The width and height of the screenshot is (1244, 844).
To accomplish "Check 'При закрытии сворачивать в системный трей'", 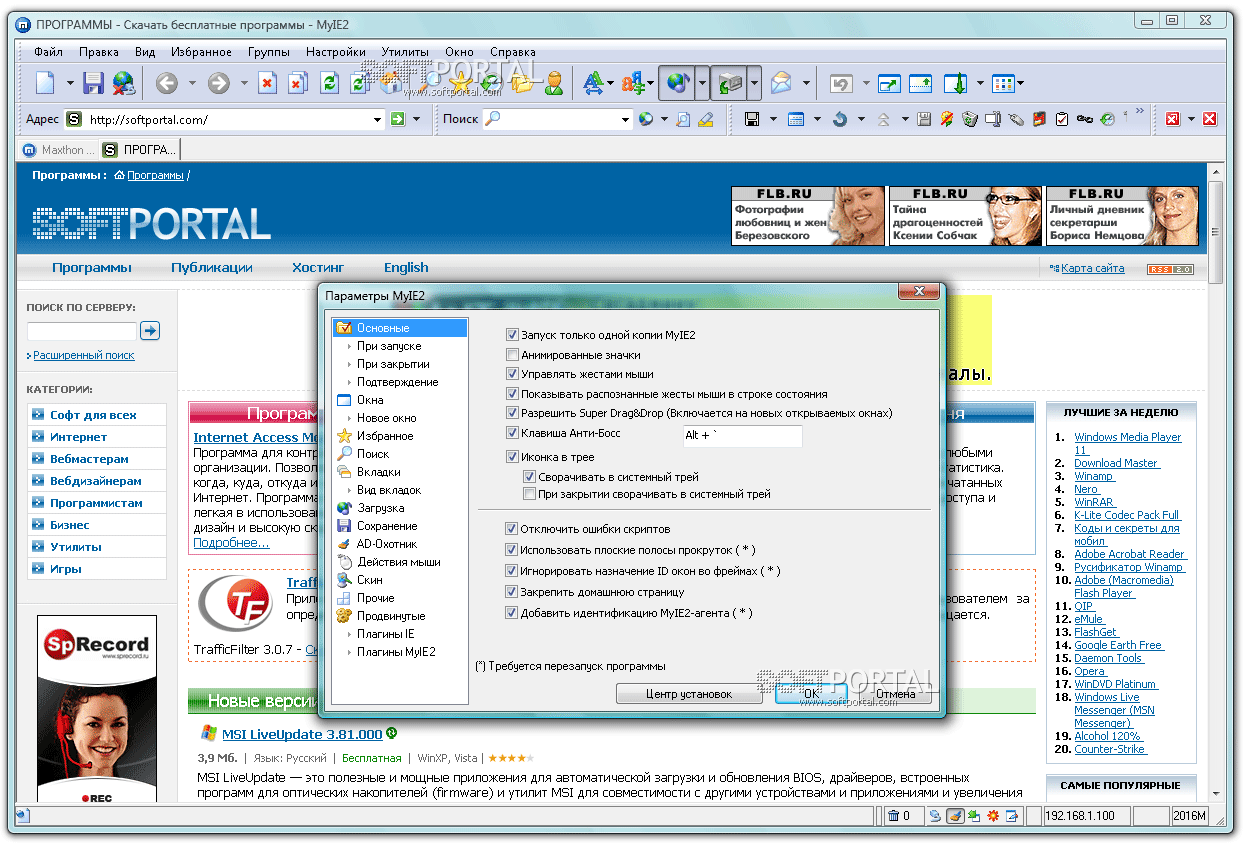I will pos(530,494).
